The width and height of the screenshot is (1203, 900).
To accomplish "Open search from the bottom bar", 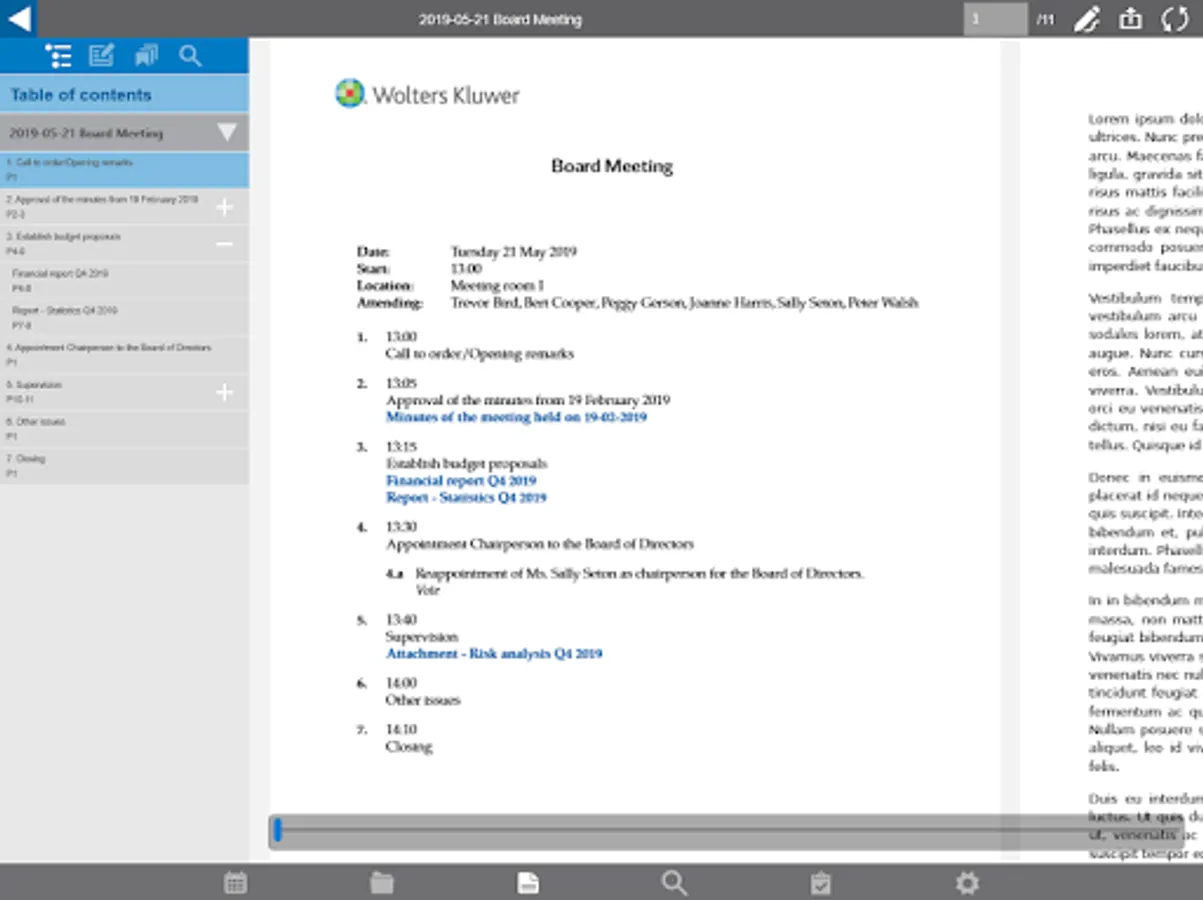I will click(x=674, y=882).
